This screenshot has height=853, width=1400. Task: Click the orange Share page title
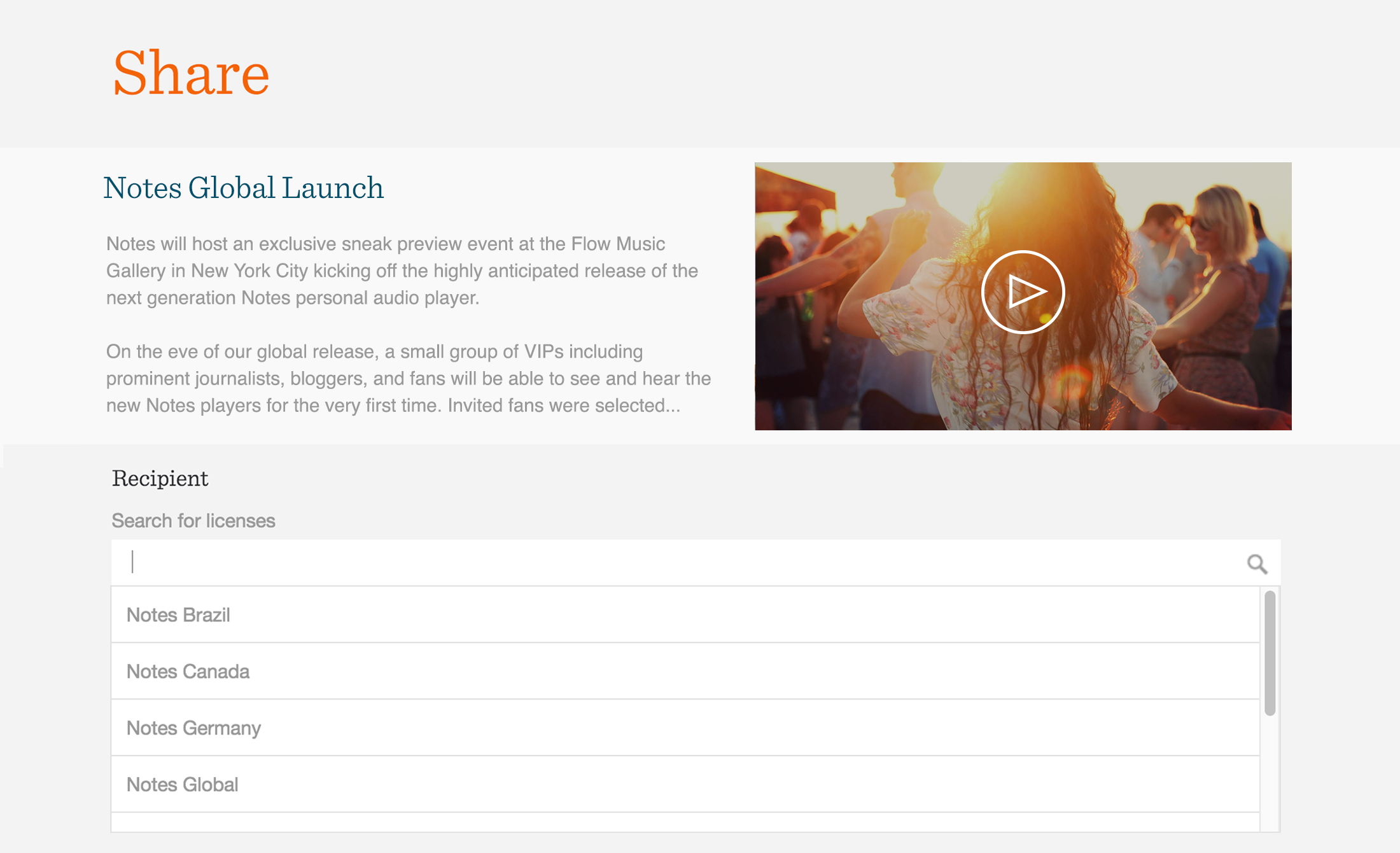[x=191, y=73]
